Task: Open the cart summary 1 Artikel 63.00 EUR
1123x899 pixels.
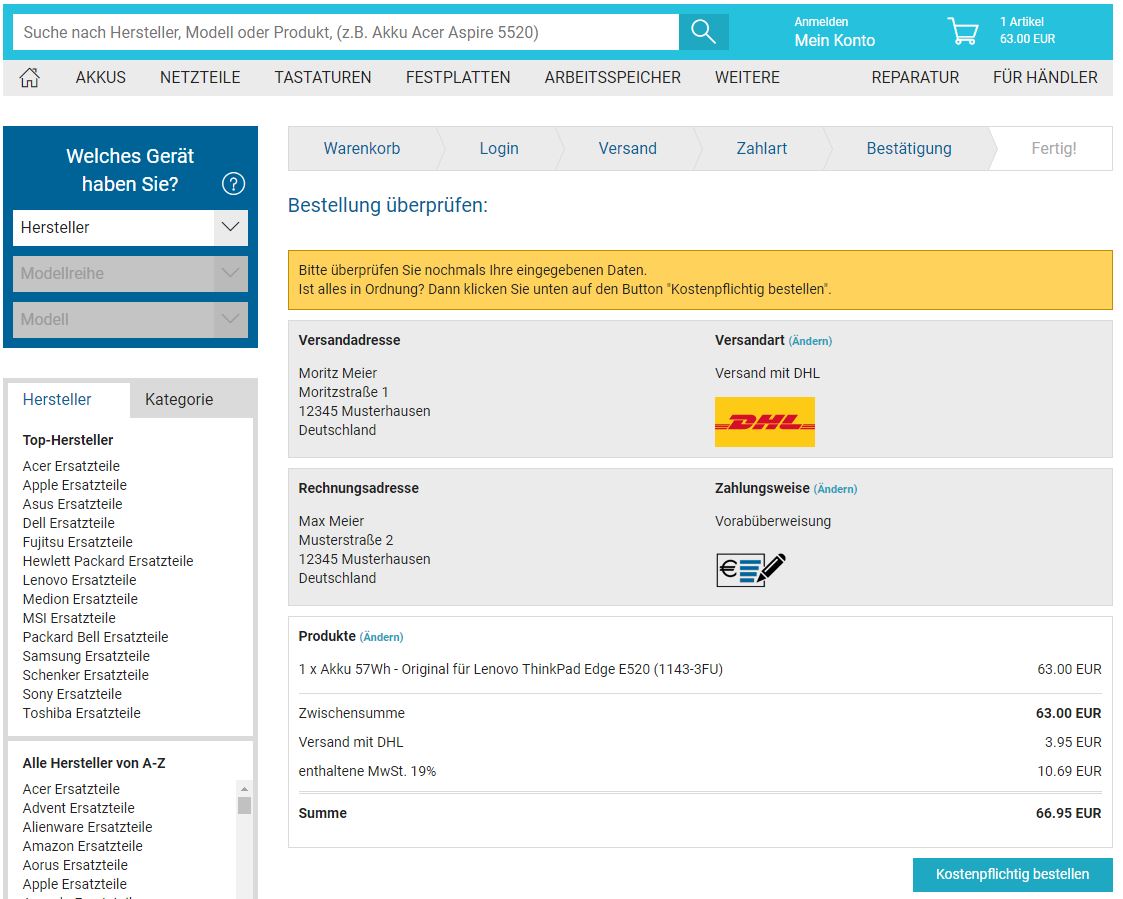Action: [x=1027, y=31]
